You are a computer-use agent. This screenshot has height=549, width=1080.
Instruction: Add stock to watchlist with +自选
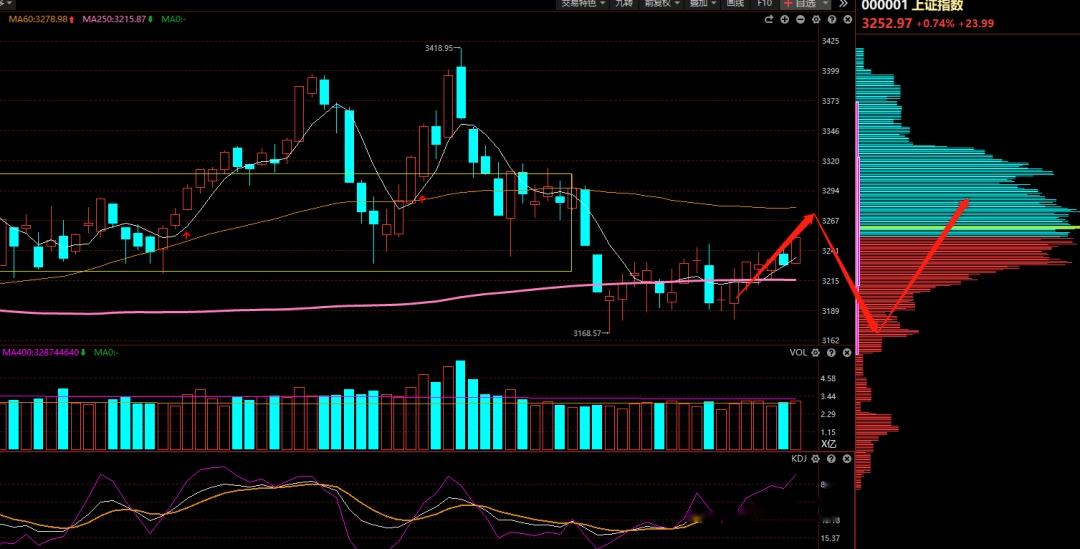806,4
